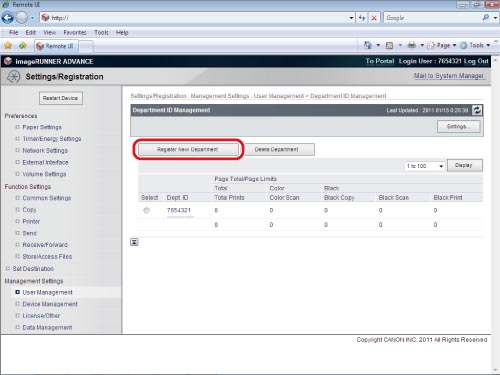Jump to top of page arrow icon
This screenshot has width=500, height=375.
134,242
